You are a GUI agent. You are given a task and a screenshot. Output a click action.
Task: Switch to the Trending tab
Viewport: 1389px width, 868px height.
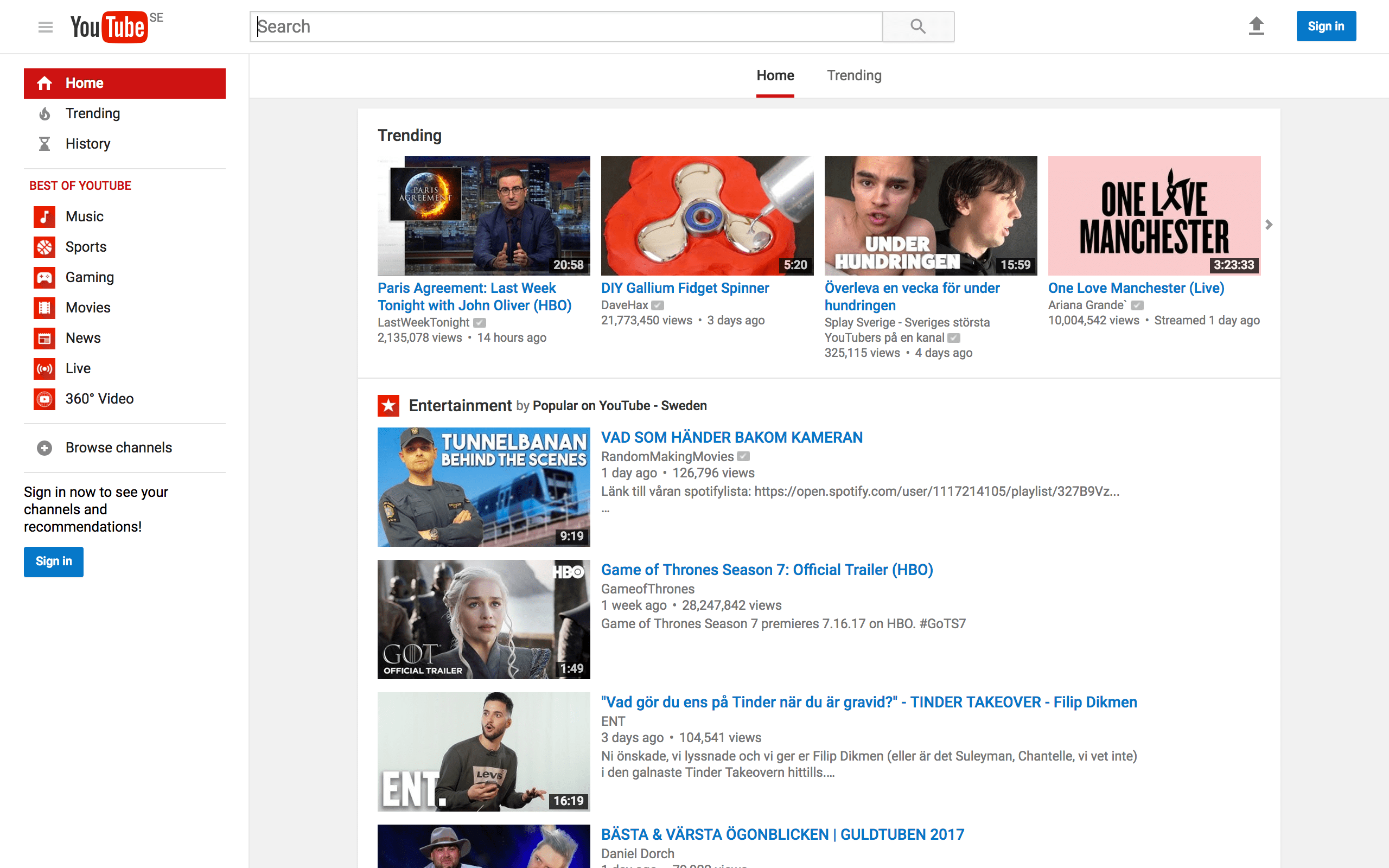pos(853,75)
